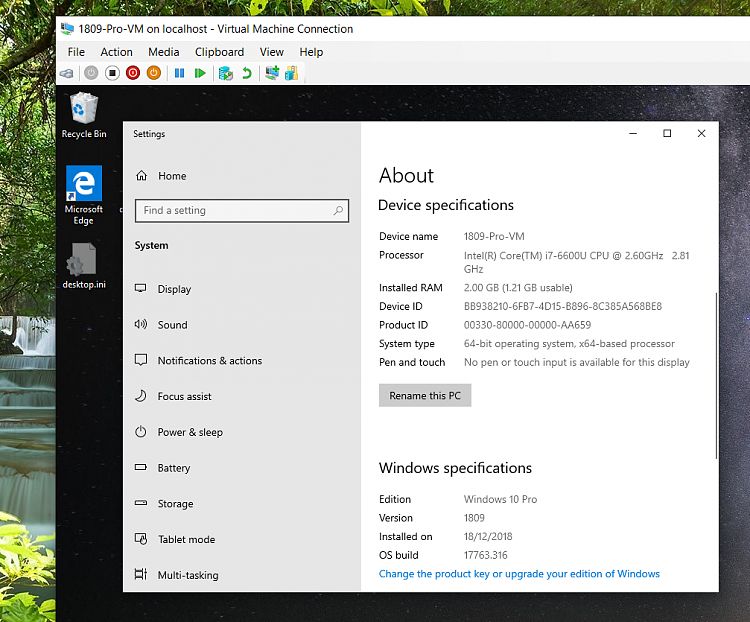Image resolution: width=750 pixels, height=622 pixels.
Task: Minimize the Settings window
Action: pyautogui.click(x=633, y=133)
